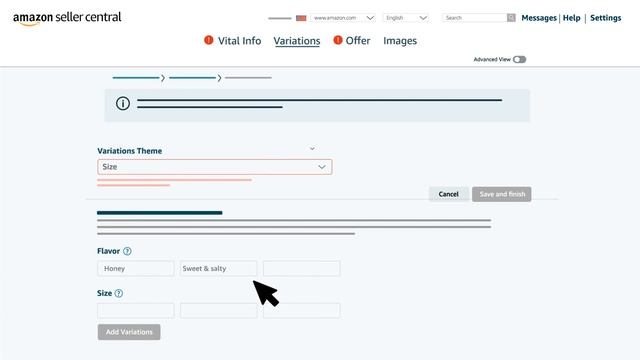Click the third empty Size field

click(302, 311)
